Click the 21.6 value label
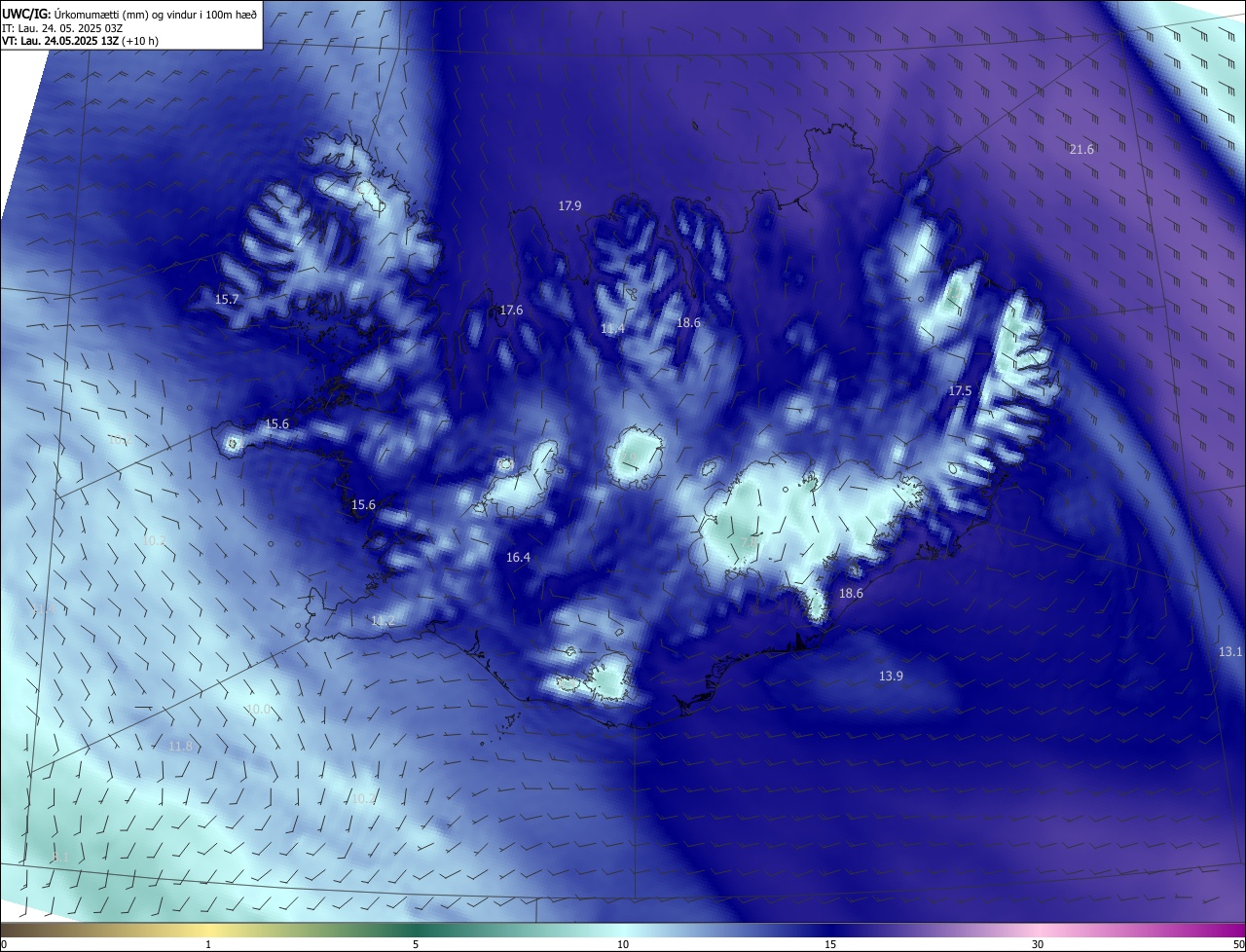This screenshot has height=952, width=1246. point(1081,149)
